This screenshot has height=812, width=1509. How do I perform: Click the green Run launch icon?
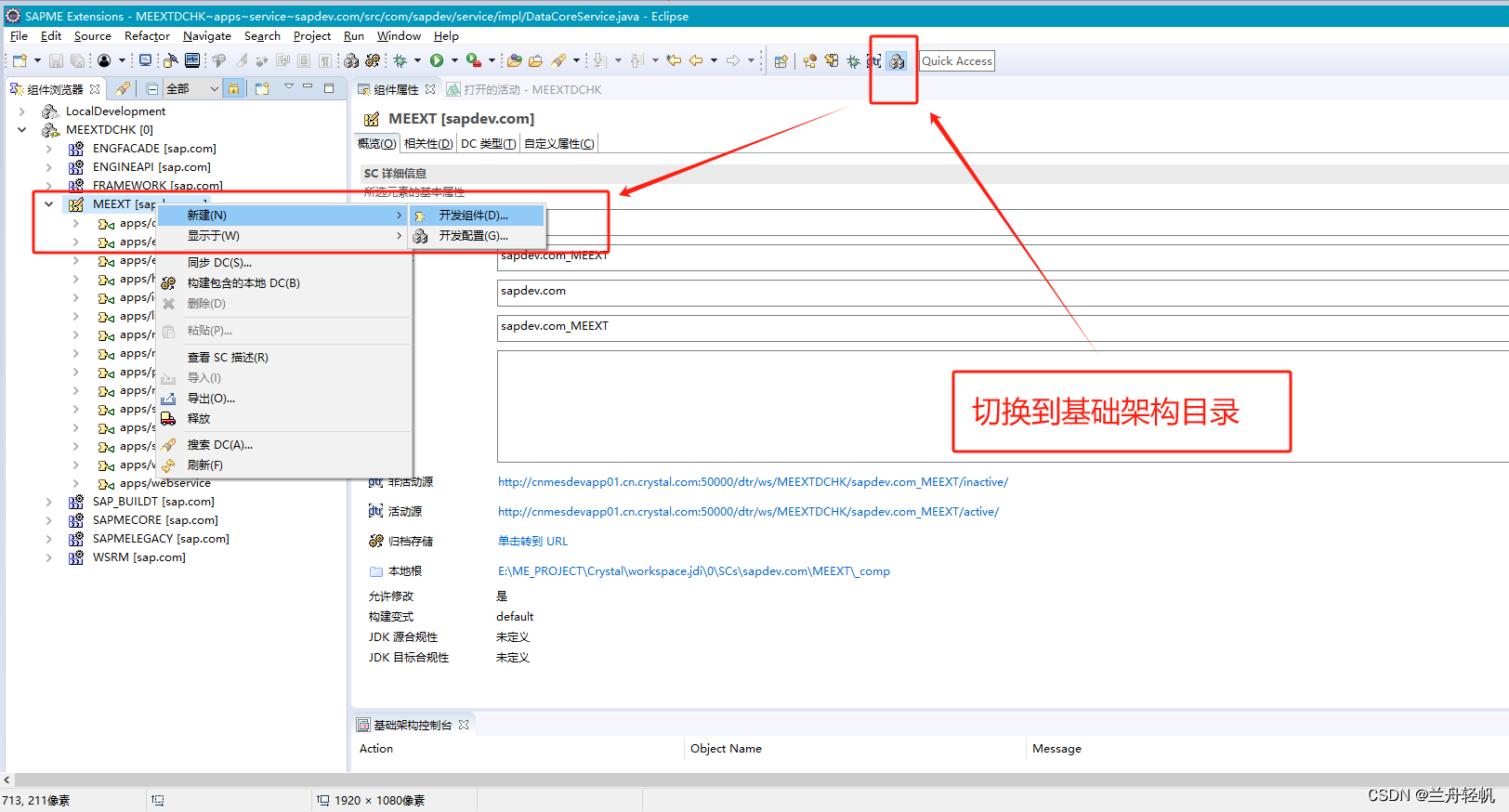437,60
